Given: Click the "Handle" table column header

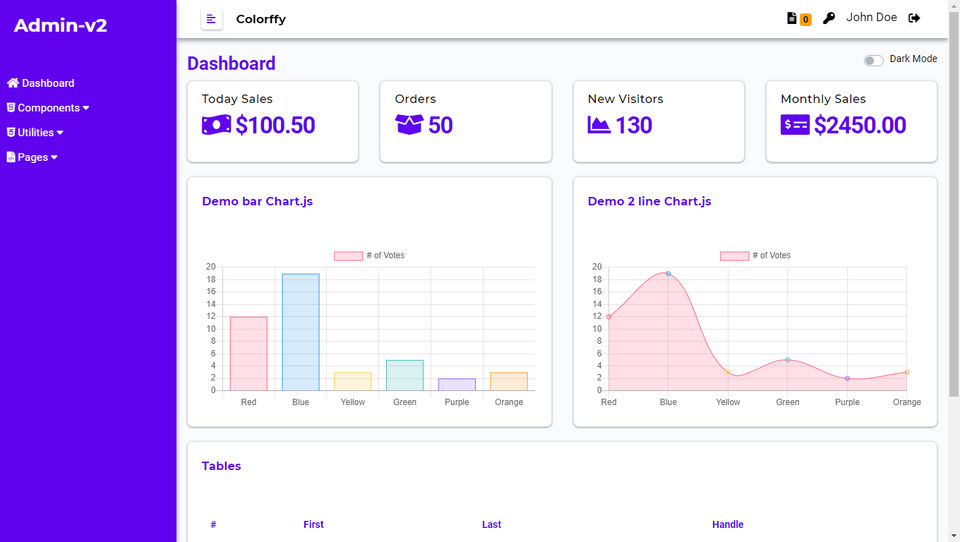Looking at the screenshot, I should [x=727, y=524].
